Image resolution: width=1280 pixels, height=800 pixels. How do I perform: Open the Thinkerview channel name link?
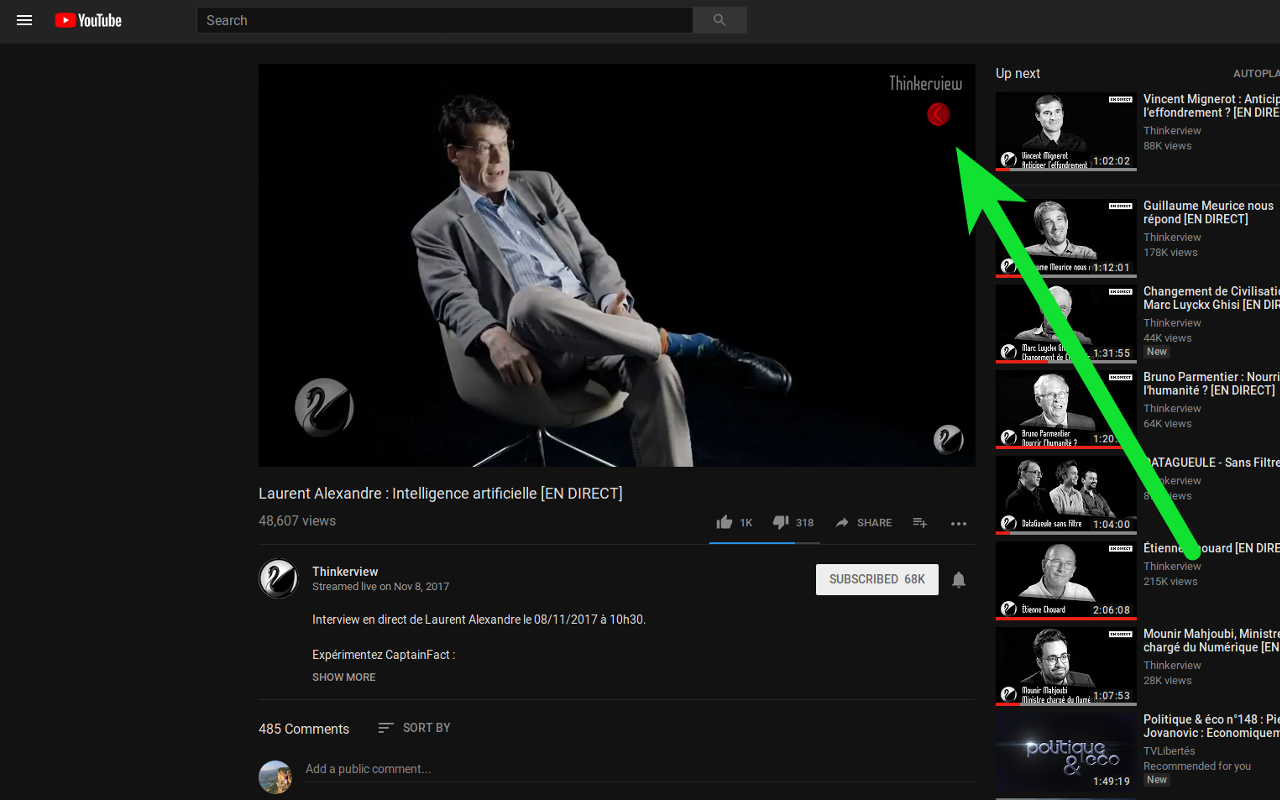[x=345, y=572]
